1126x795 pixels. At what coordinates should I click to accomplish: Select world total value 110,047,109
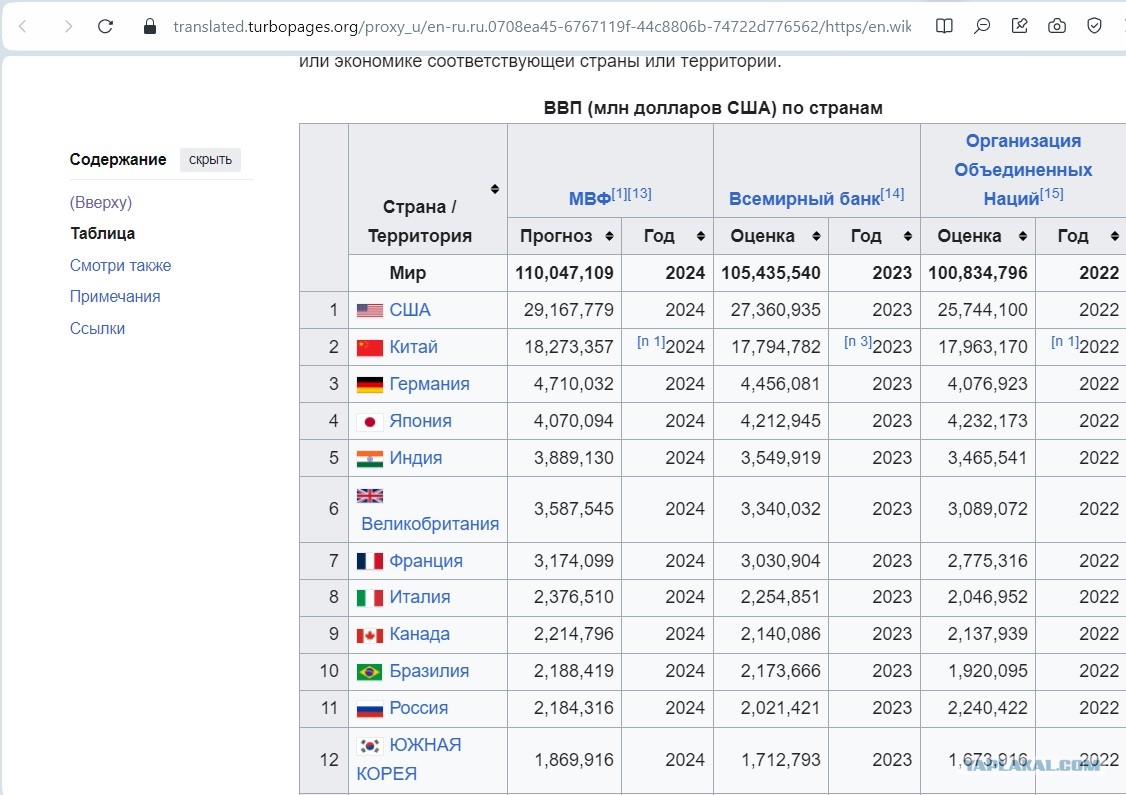tap(564, 274)
